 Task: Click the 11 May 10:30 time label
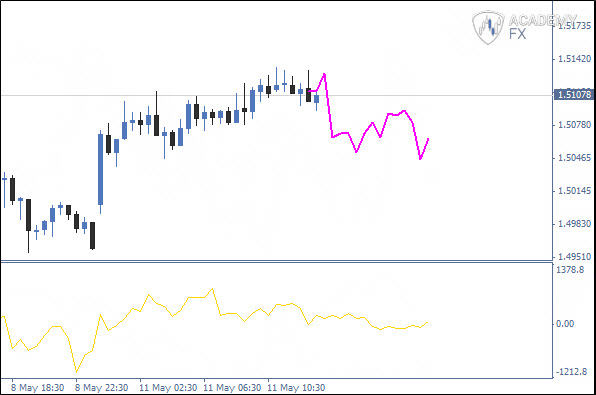pyautogui.click(x=296, y=388)
